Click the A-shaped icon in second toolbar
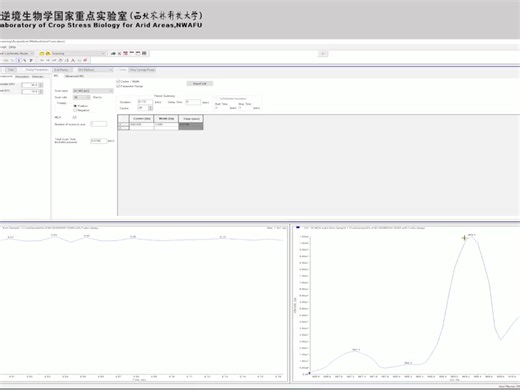The width and height of the screenshot is (520, 390). pos(73,60)
